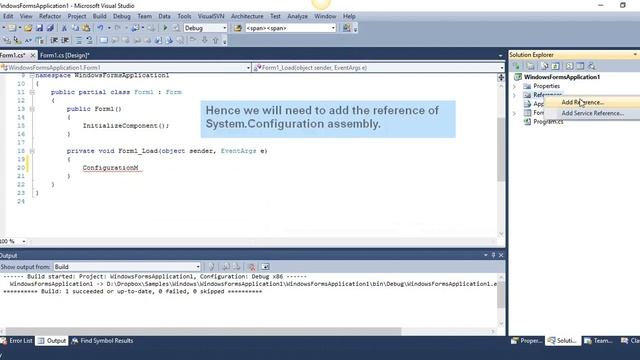Open the Analyze menu
The width and height of the screenshot is (640, 360).
[x=297, y=16]
